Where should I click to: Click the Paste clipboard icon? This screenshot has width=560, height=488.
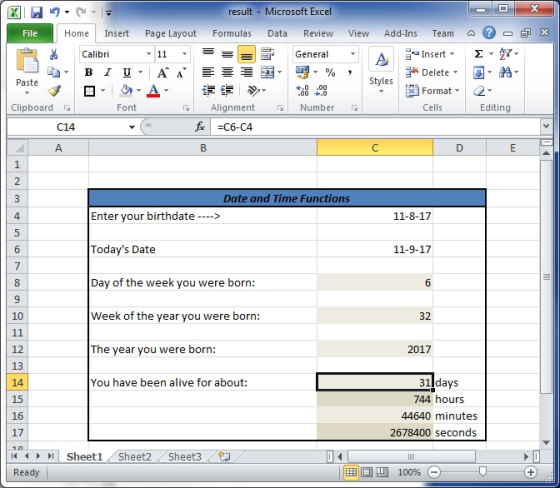click(x=27, y=61)
